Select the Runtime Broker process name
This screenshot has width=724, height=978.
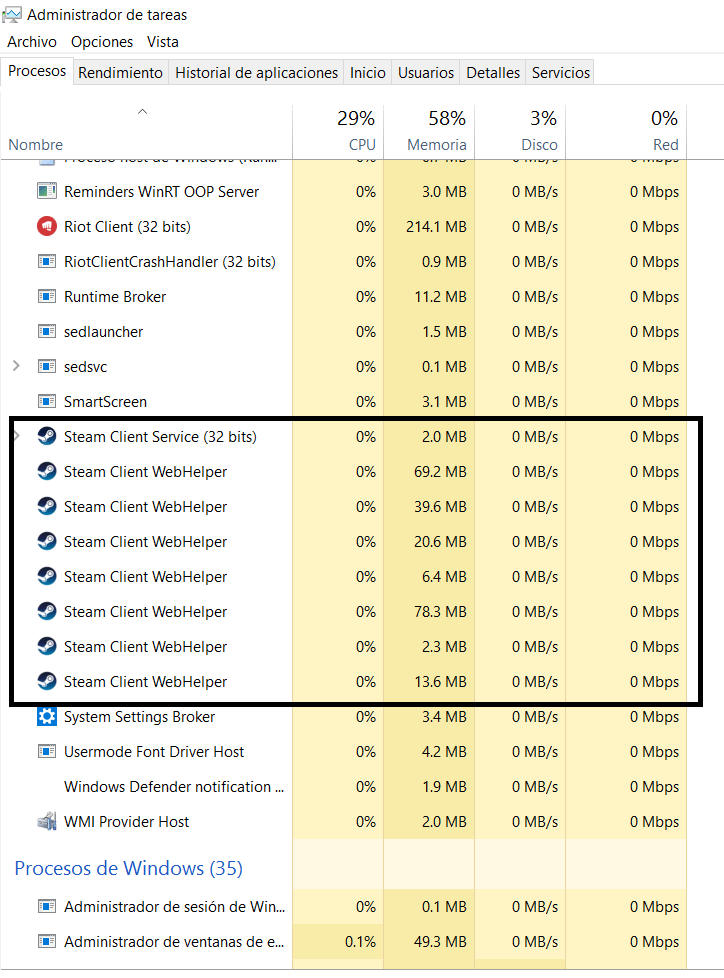click(115, 296)
